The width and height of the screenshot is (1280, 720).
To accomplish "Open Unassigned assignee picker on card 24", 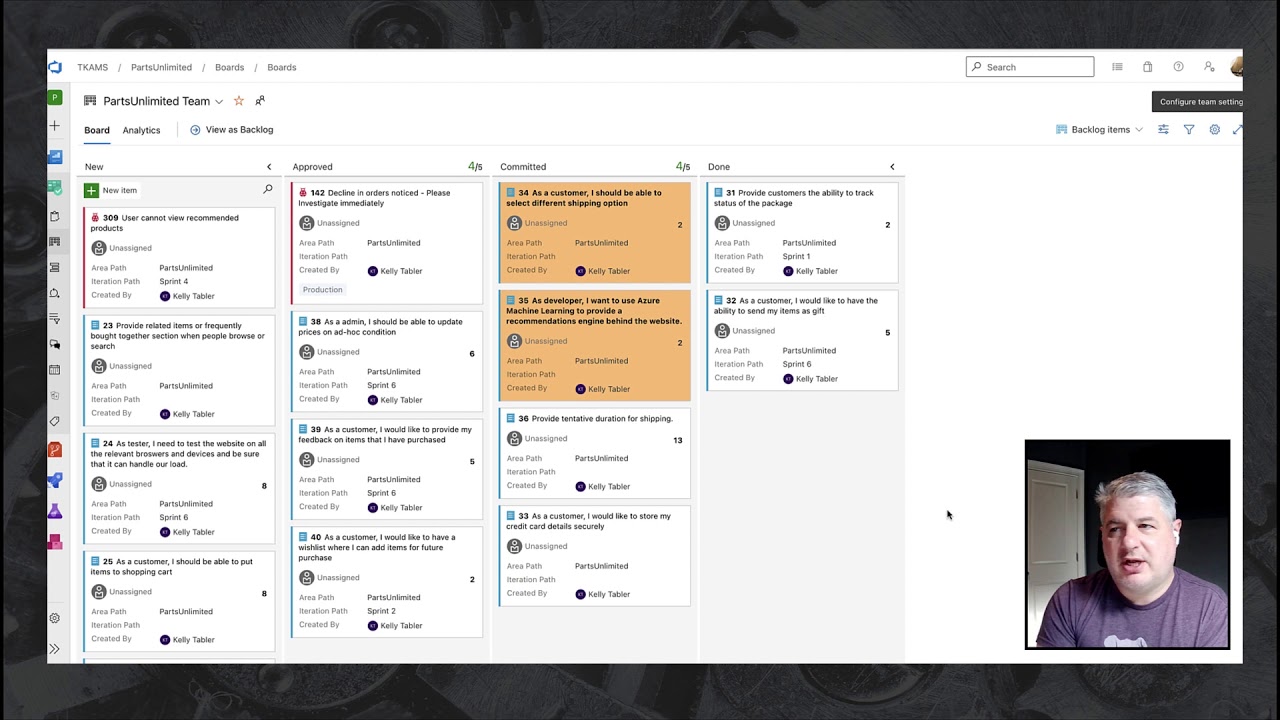I will pos(121,484).
